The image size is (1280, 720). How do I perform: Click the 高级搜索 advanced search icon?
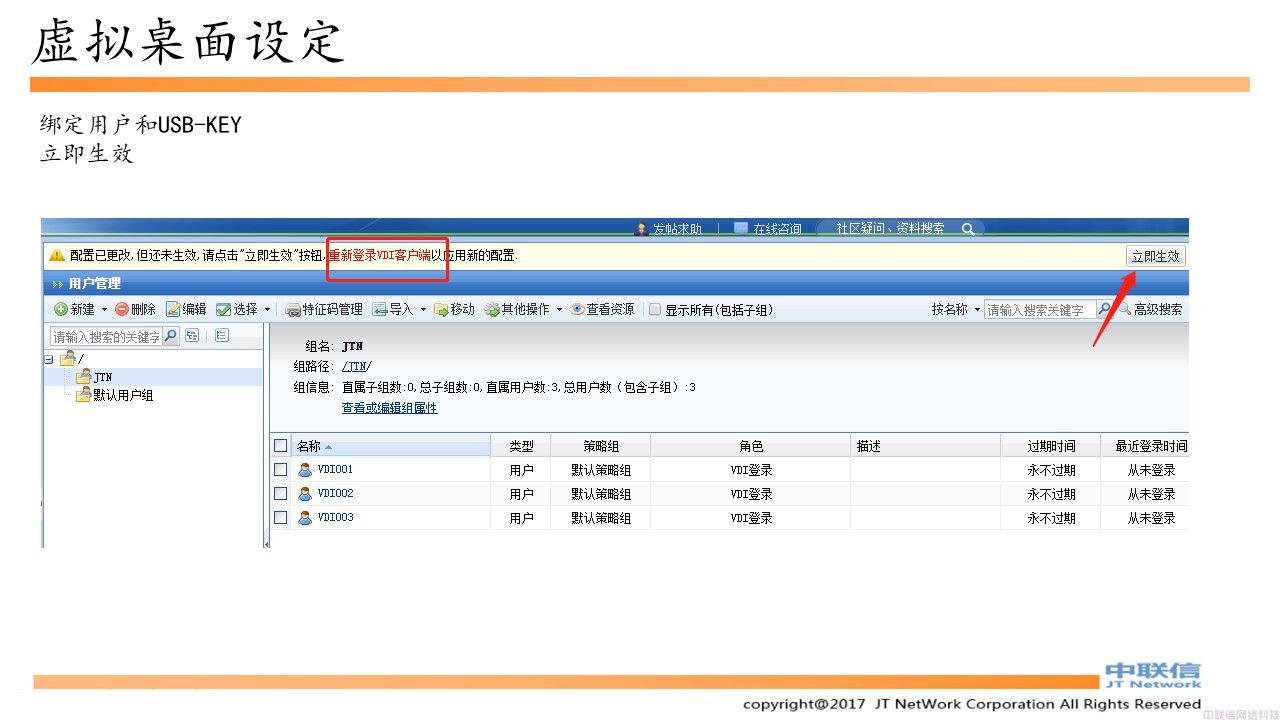(x=1124, y=310)
